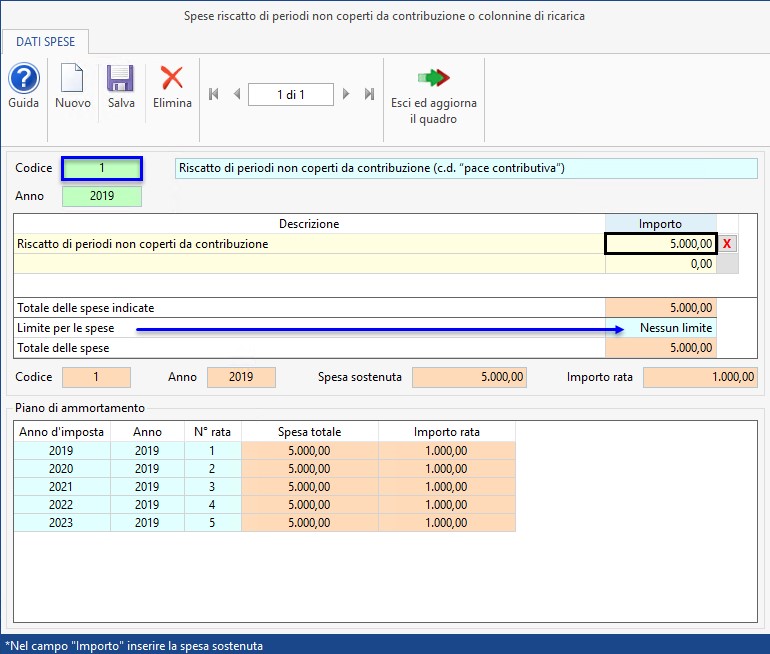The width and height of the screenshot is (770, 654).
Task: Select the tax year 2023 row cell
Action: [x=61, y=523]
